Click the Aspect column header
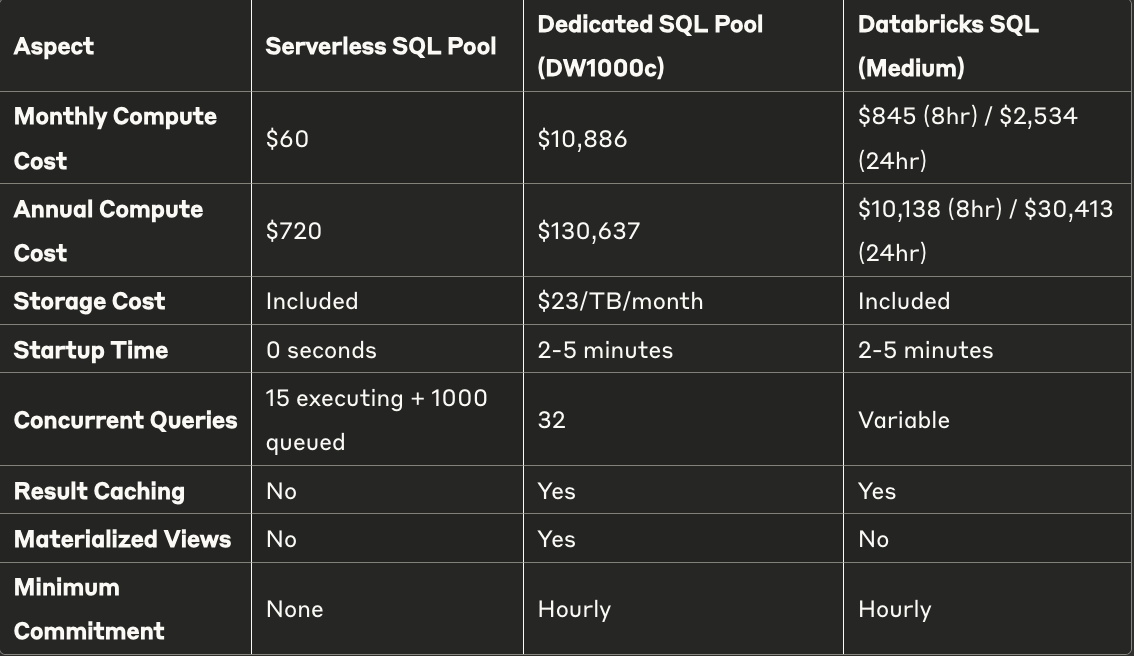This screenshot has height=656, width=1134. point(54,47)
